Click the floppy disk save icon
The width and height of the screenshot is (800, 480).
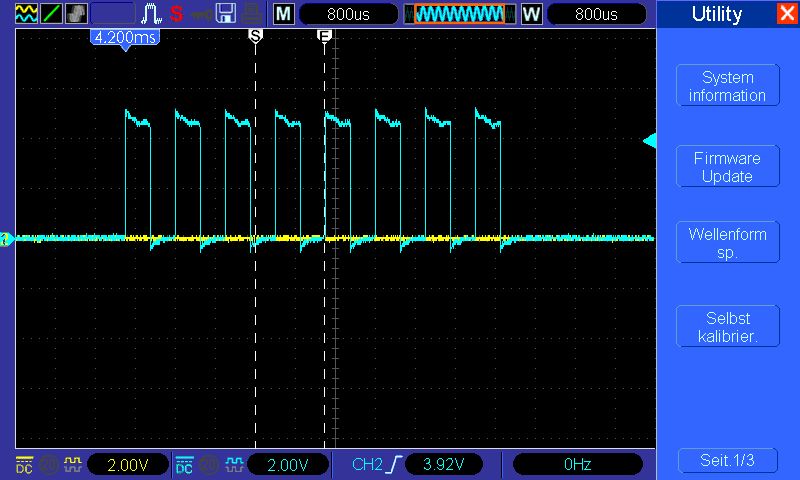(x=226, y=14)
